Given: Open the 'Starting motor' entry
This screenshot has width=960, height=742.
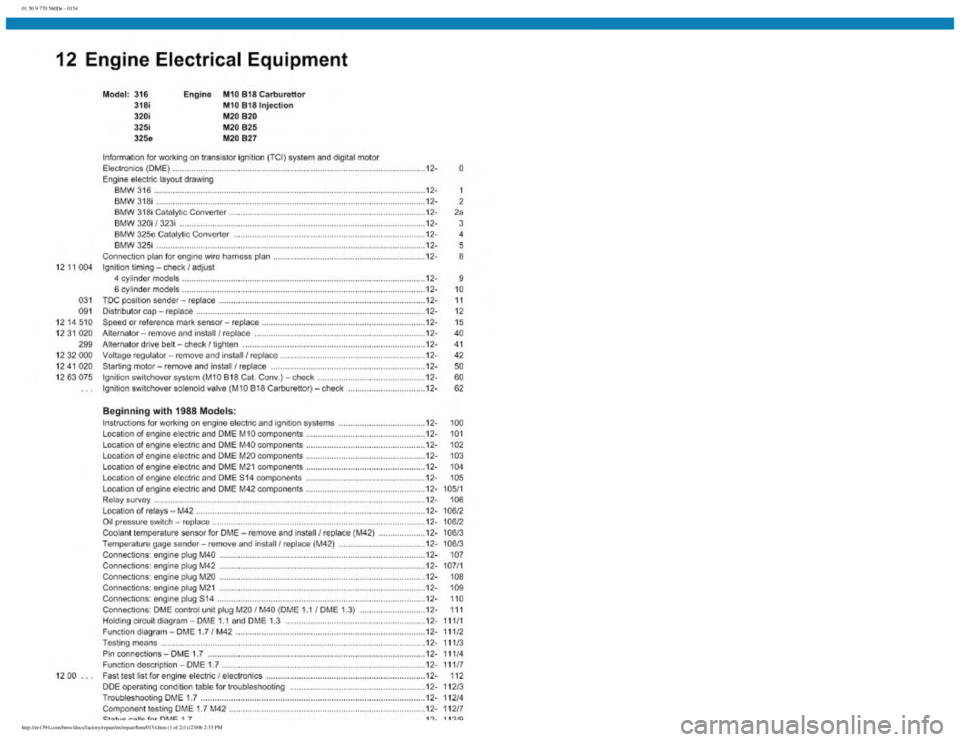Looking at the screenshot, I should [283, 367].
